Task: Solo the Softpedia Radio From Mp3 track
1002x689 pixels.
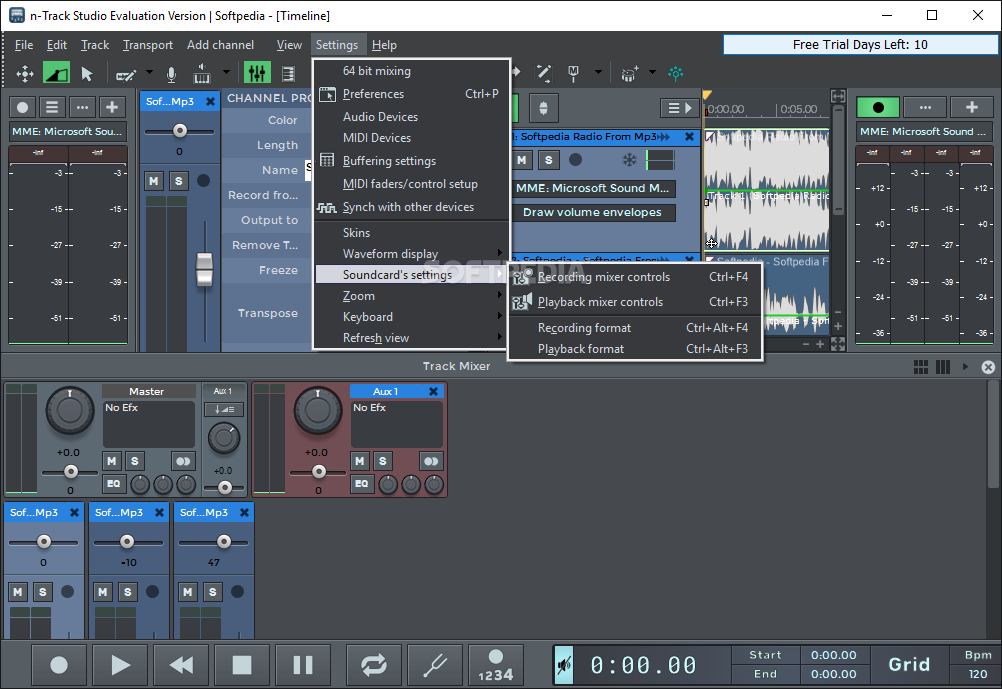Action: (548, 160)
